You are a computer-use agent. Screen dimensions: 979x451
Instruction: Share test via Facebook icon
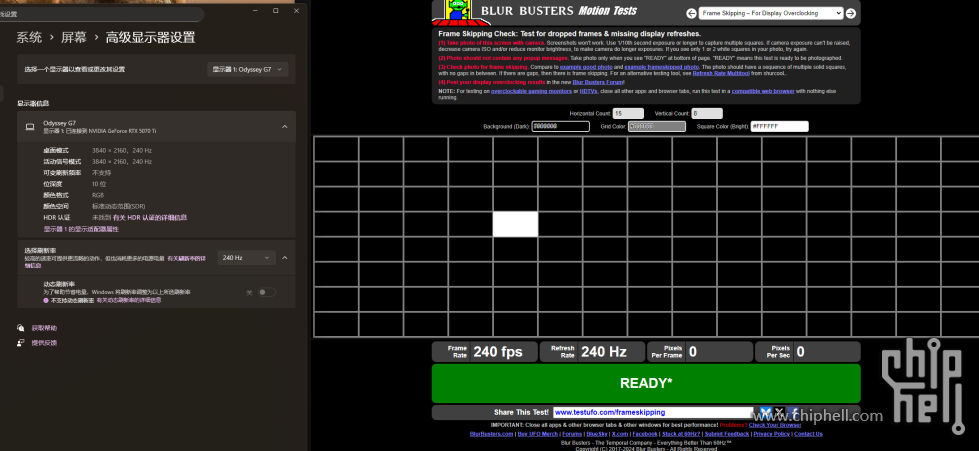tap(793, 412)
